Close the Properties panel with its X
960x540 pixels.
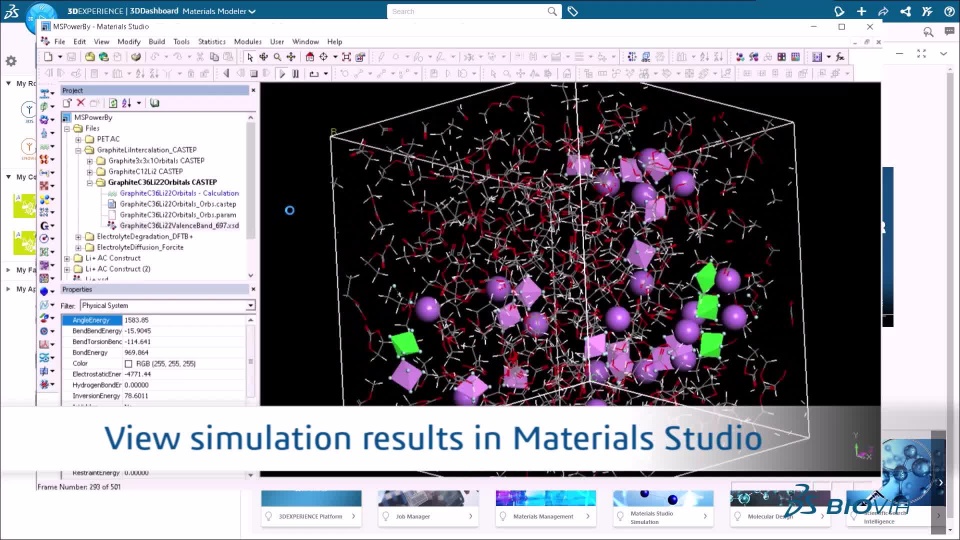pyautogui.click(x=253, y=289)
